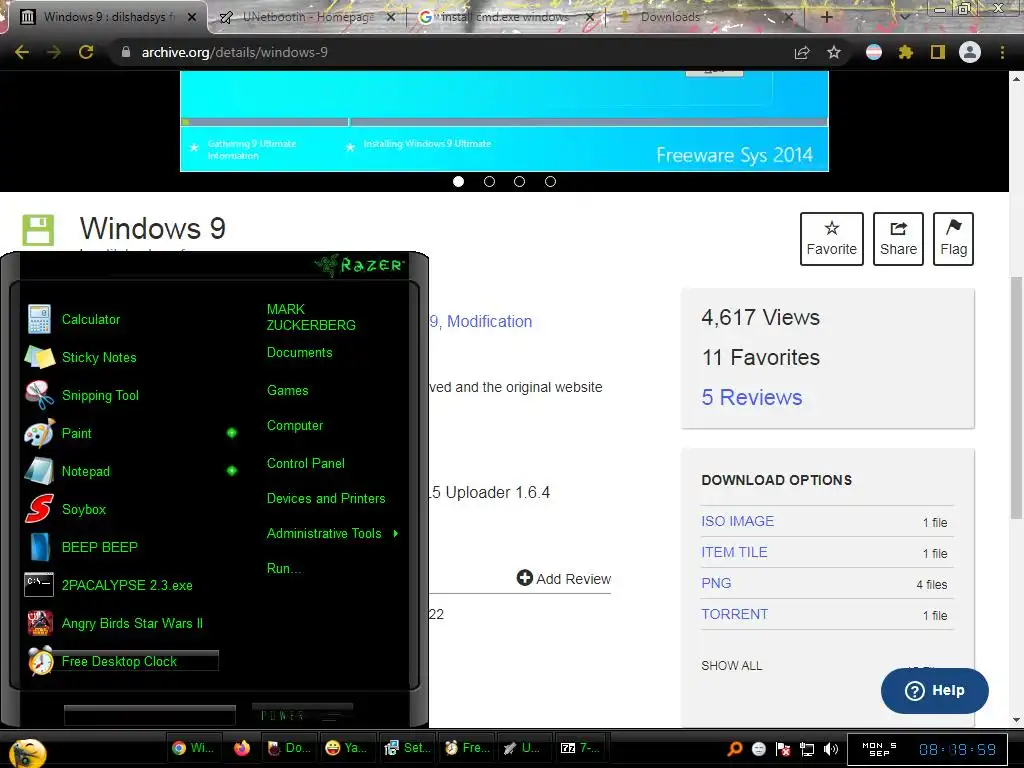This screenshot has width=1024, height=768.
Task: Expand Notepad's recent items arrow
Action: (232, 471)
